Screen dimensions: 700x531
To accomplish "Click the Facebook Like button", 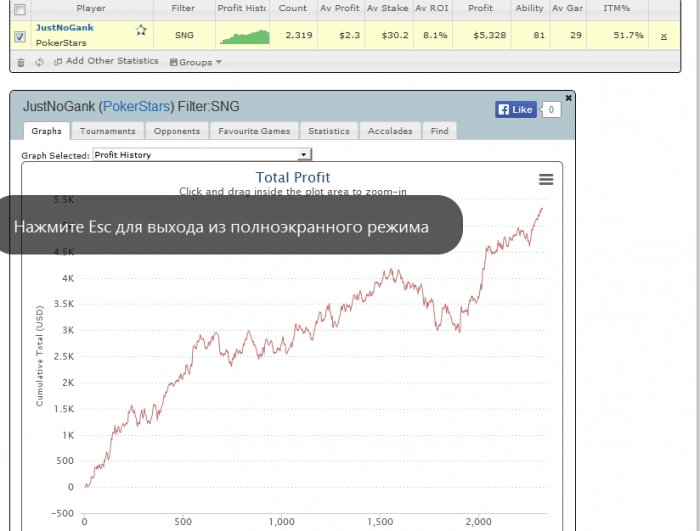I will (516, 109).
